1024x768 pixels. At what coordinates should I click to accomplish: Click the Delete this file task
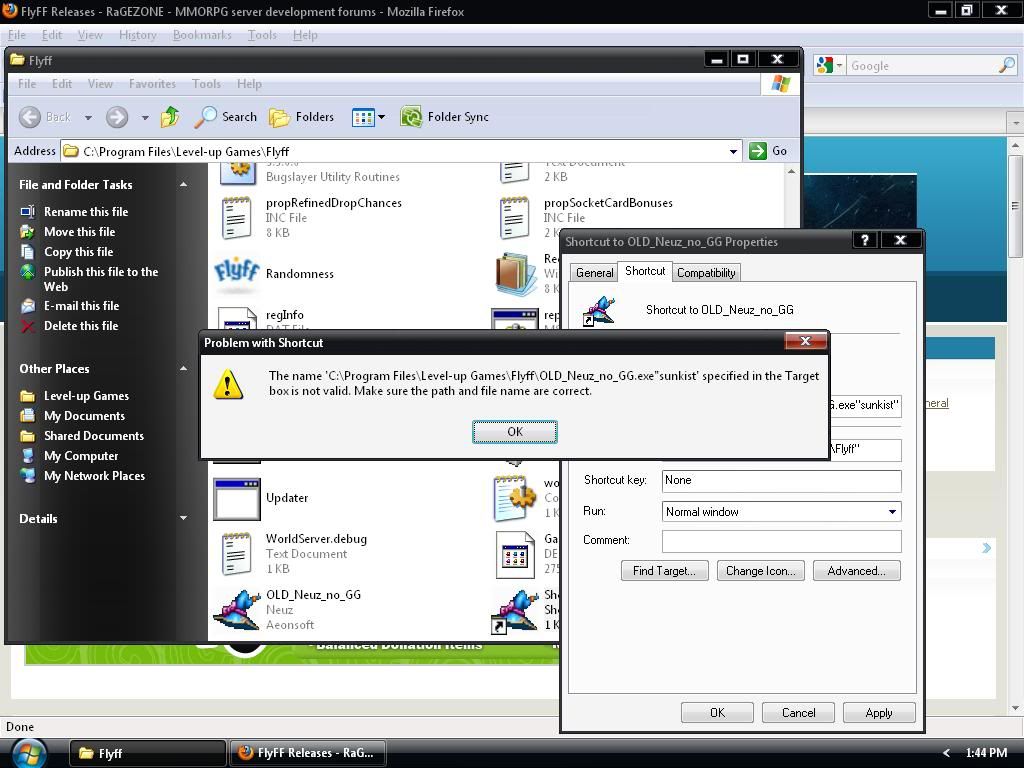pos(80,326)
